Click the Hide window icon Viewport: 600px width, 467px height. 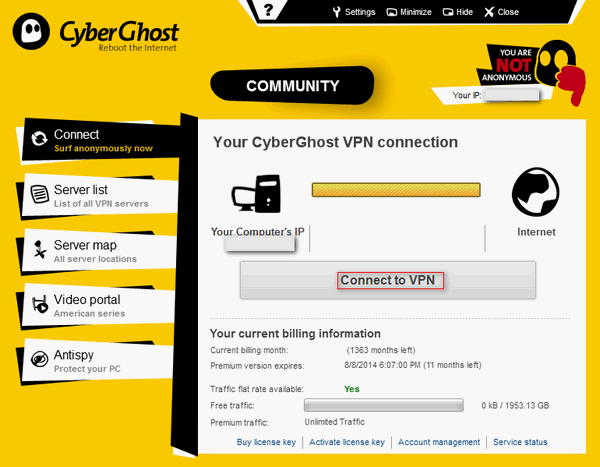[x=448, y=12]
